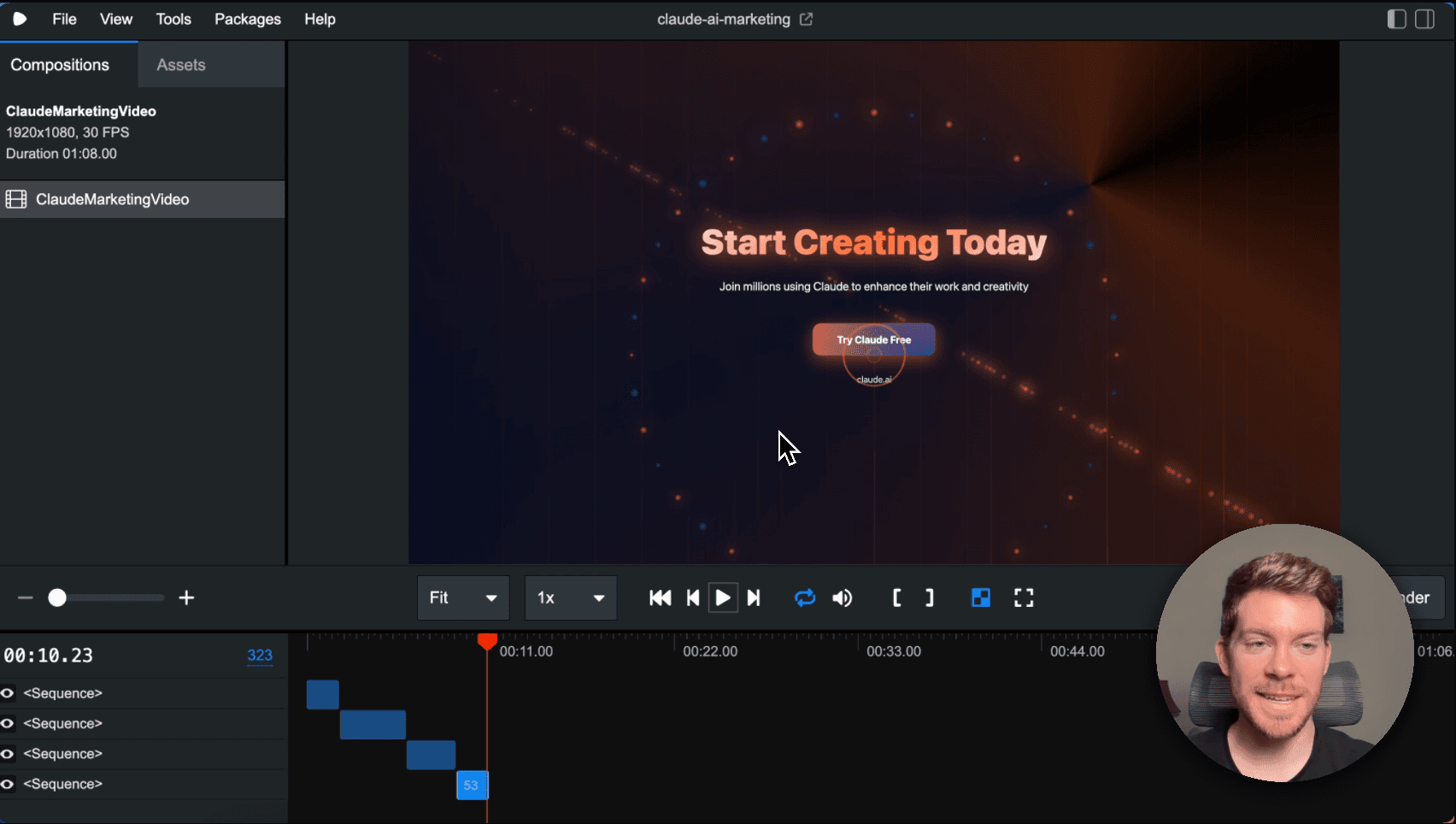The image size is (1456, 824).
Task: Zoom in timeline with plus button
Action: (186, 597)
